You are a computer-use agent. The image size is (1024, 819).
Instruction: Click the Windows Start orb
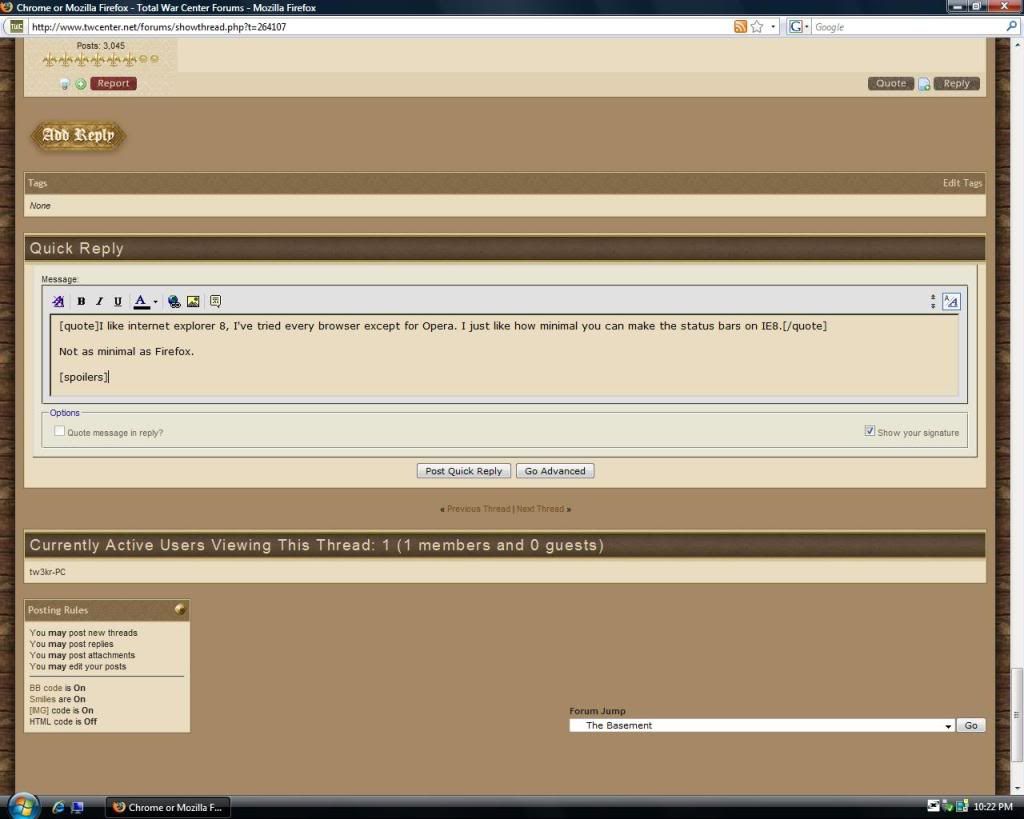click(22, 806)
